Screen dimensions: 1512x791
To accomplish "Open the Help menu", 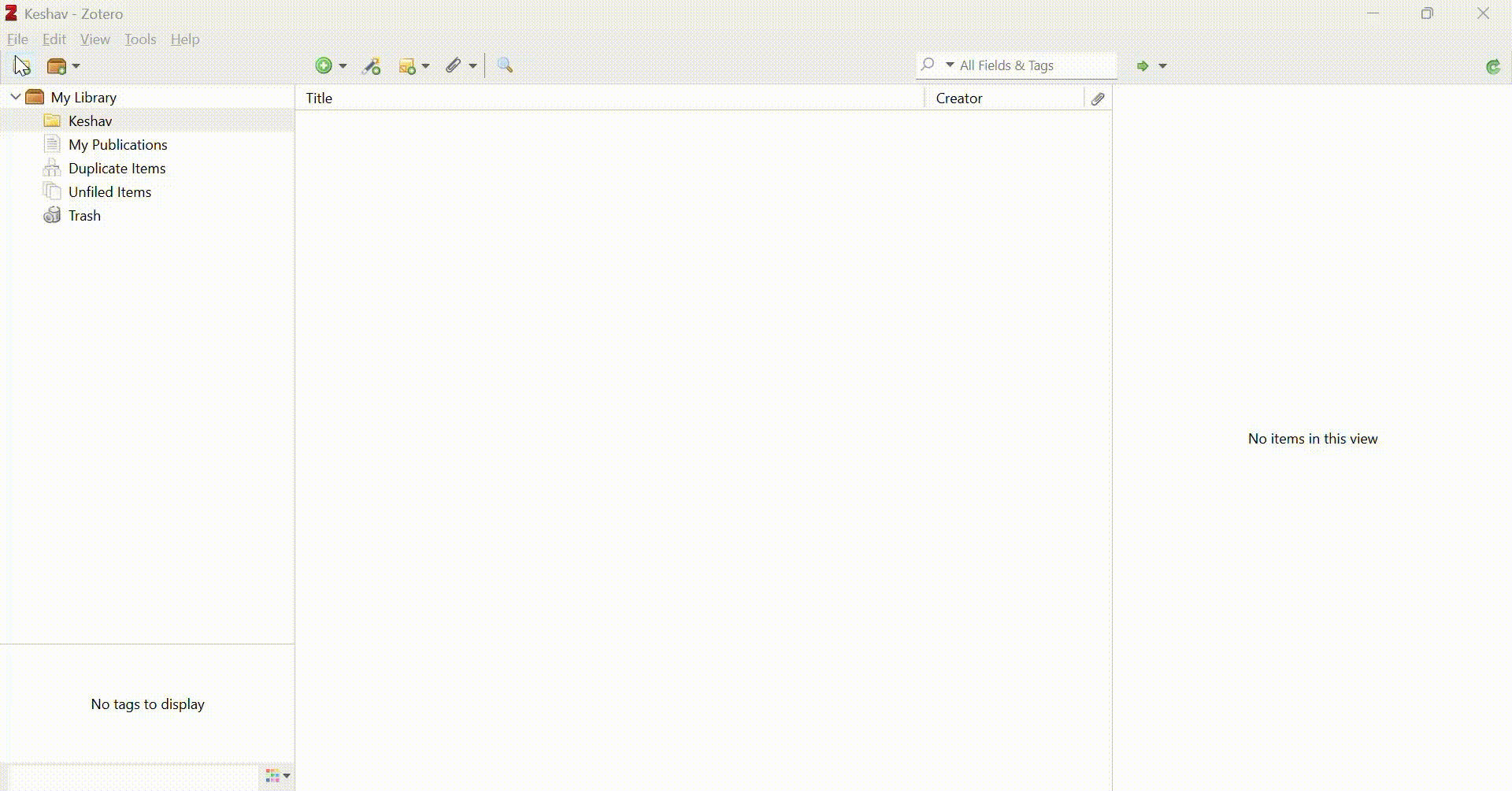I will point(185,39).
